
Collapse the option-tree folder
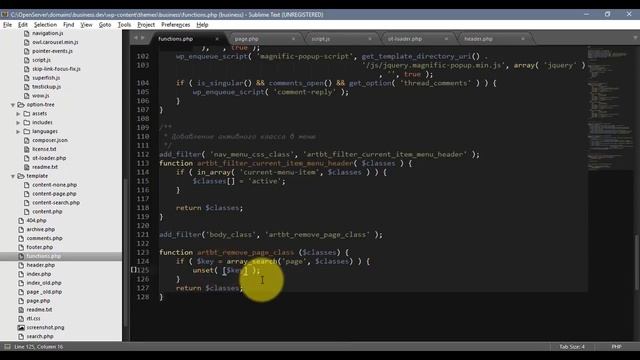13,105
